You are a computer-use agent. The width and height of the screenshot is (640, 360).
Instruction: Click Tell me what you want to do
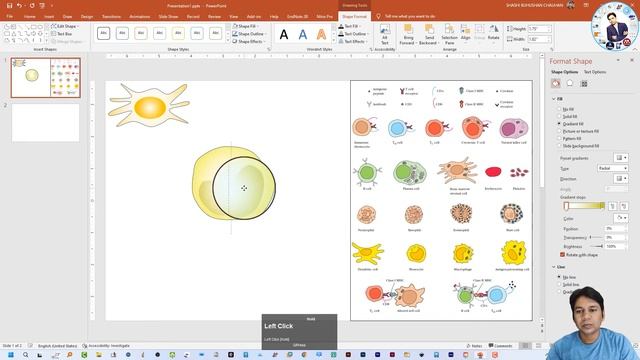[410, 16]
